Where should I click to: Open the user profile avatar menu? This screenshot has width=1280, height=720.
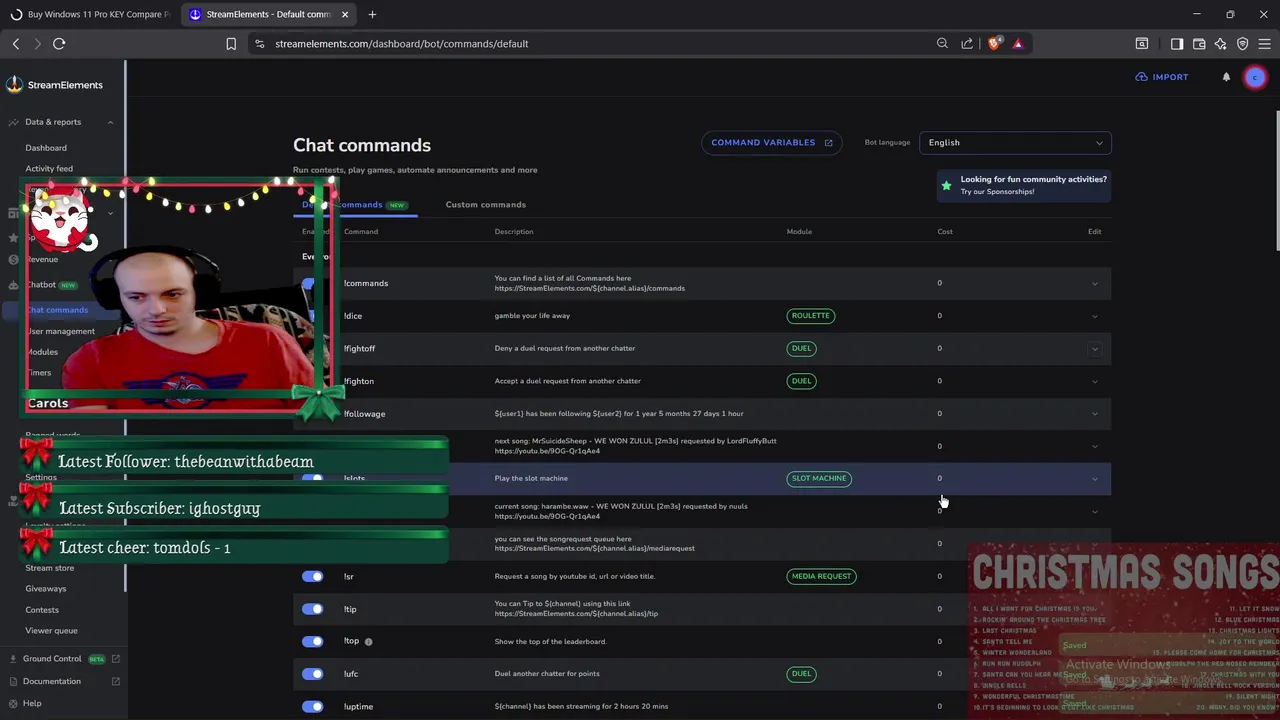tap(1255, 77)
